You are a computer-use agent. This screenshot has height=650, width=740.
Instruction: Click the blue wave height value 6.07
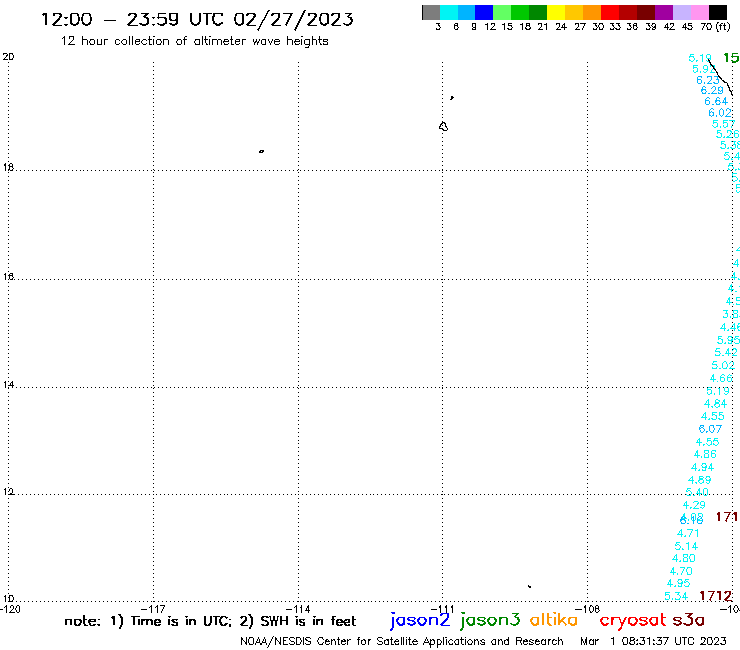710,429
